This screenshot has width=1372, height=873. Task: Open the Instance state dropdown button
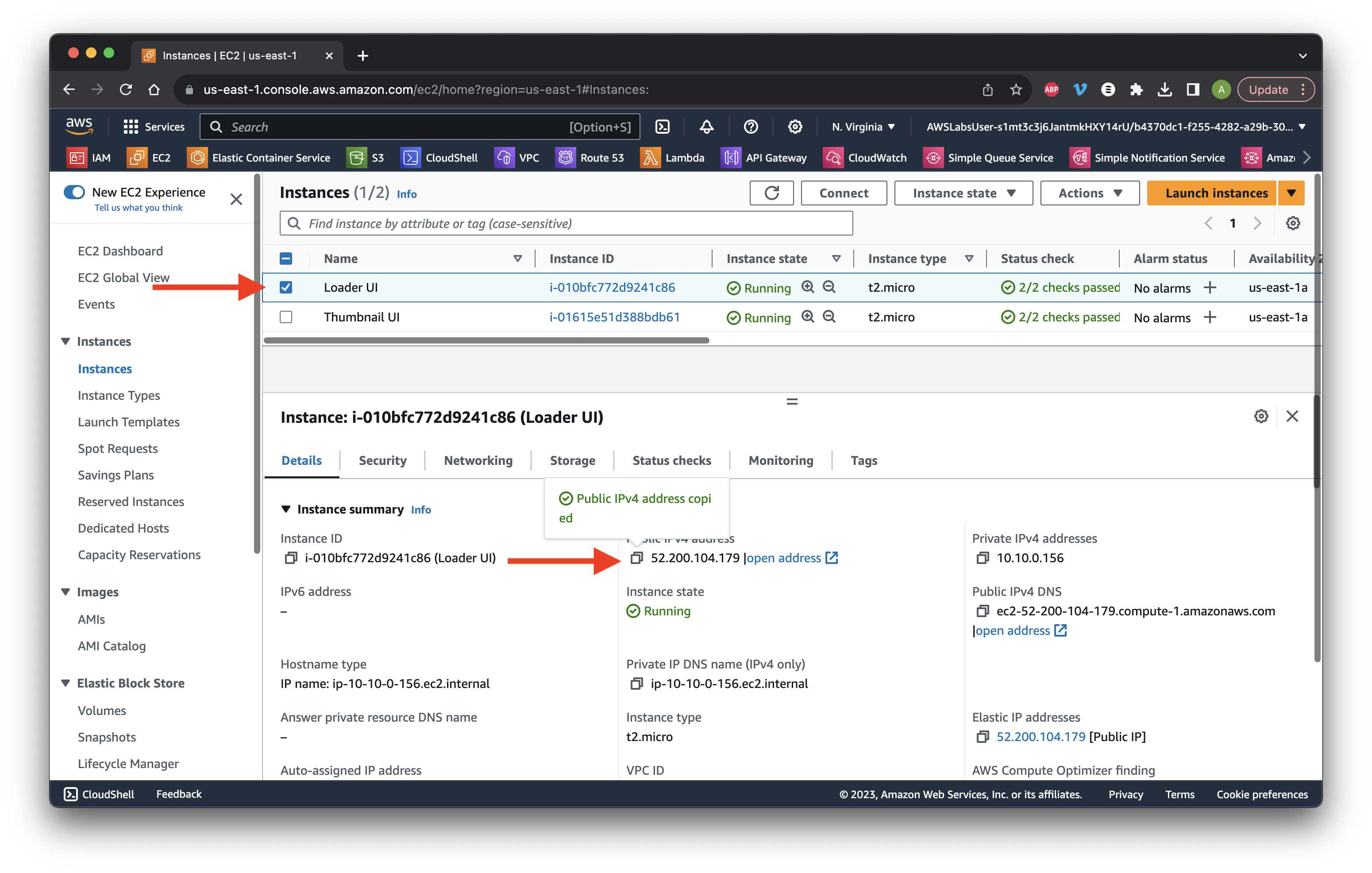[963, 193]
